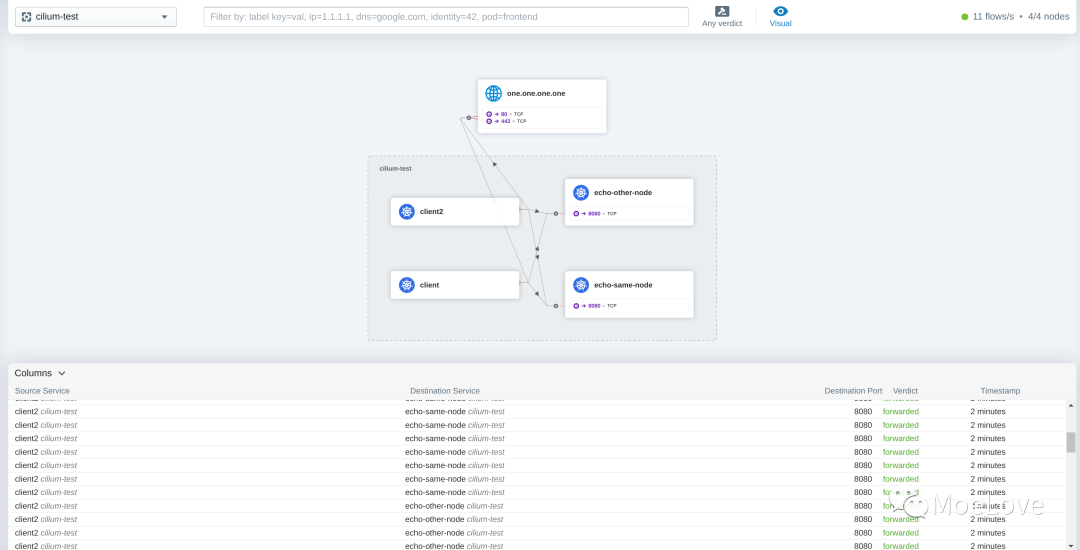Click the Kubernetes icon of client2
Viewport: 1080px width, 550px height.
pyautogui.click(x=406, y=211)
